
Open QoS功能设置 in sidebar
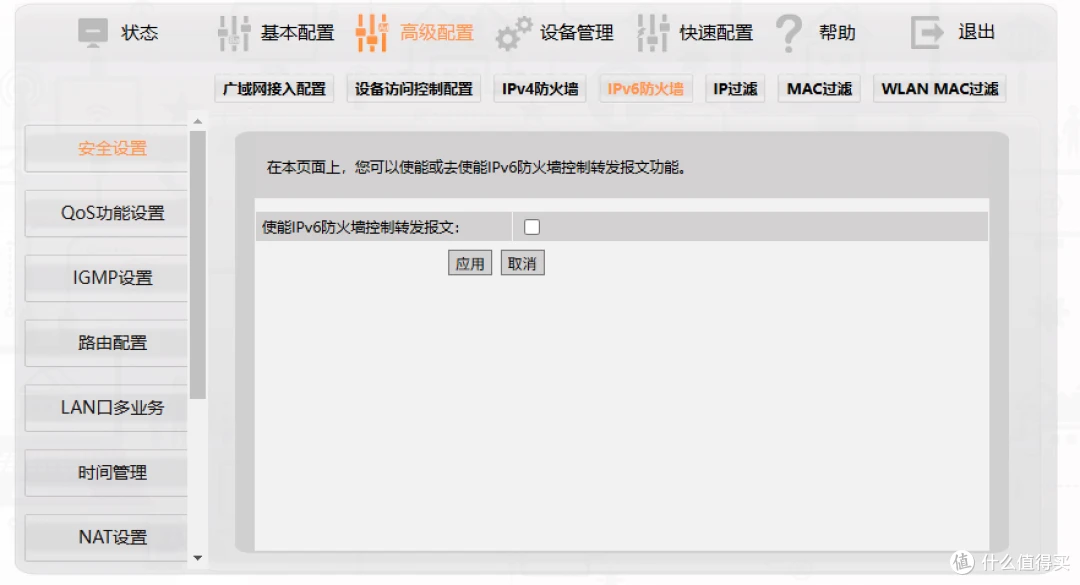click(106, 213)
